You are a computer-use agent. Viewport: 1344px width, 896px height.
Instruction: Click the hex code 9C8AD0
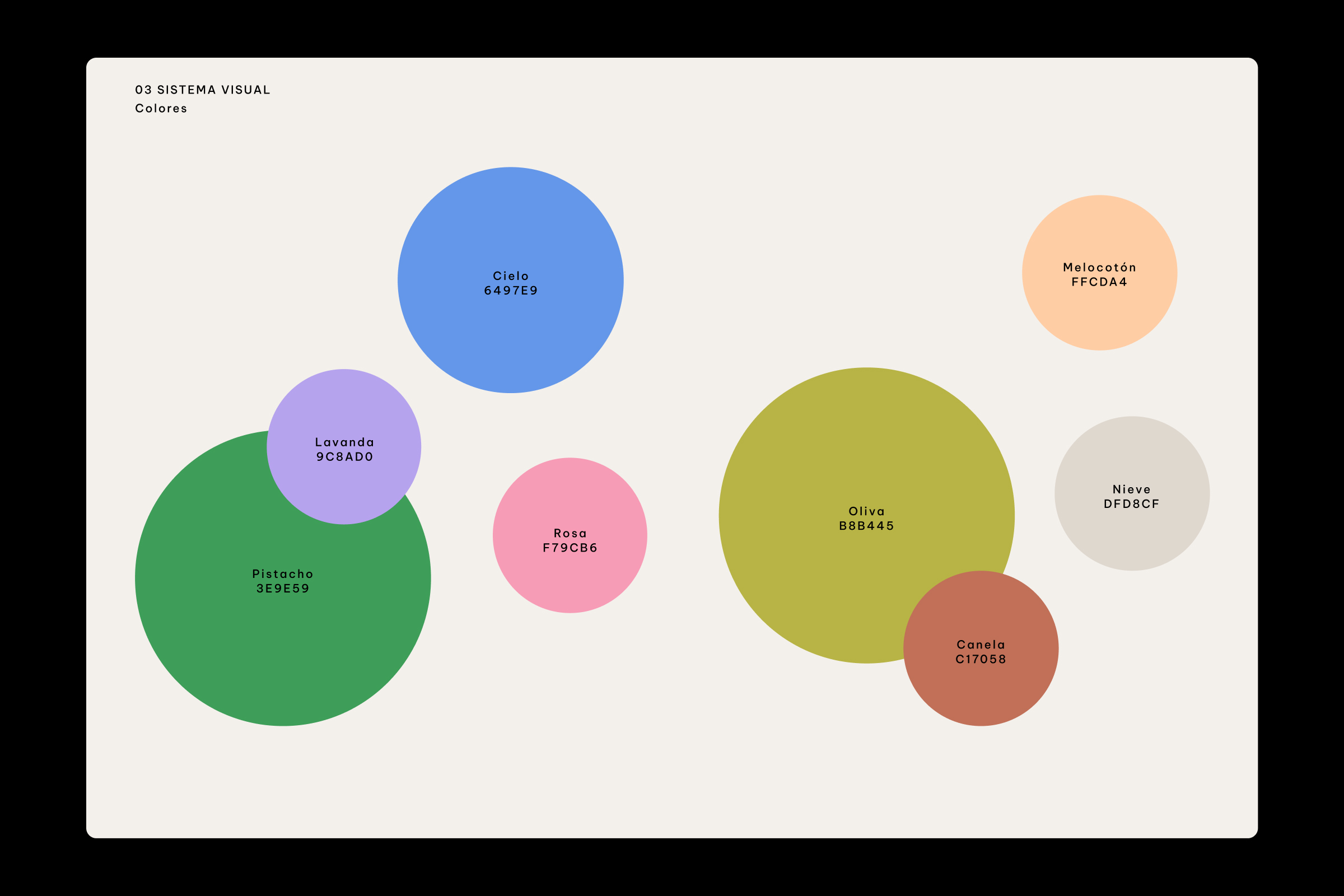(x=344, y=456)
